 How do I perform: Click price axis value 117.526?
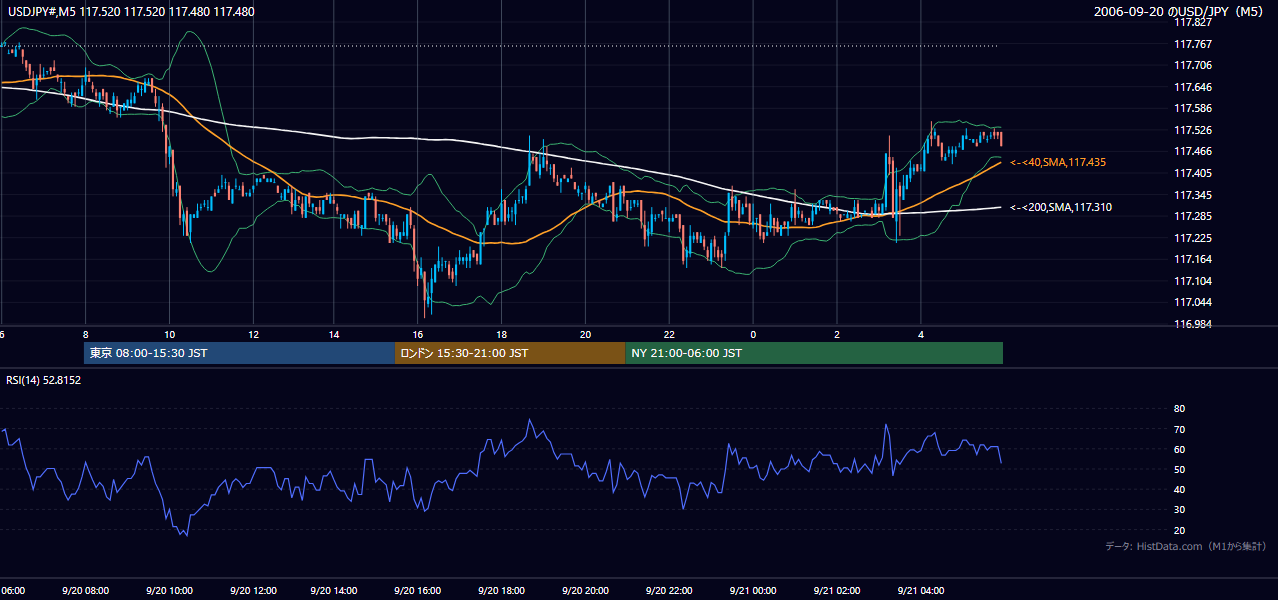(x=1192, y=130)
